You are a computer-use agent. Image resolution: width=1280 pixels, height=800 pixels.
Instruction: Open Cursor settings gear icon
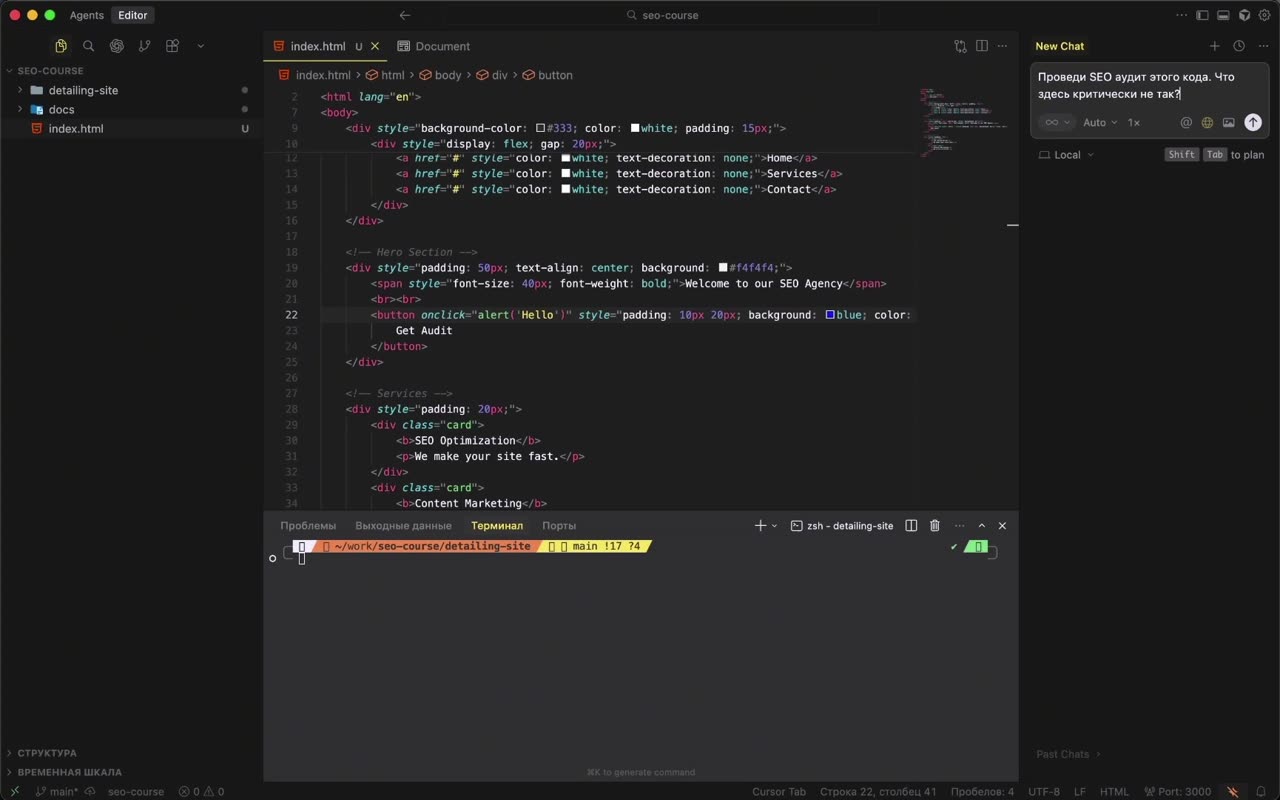pos(1265,15)
